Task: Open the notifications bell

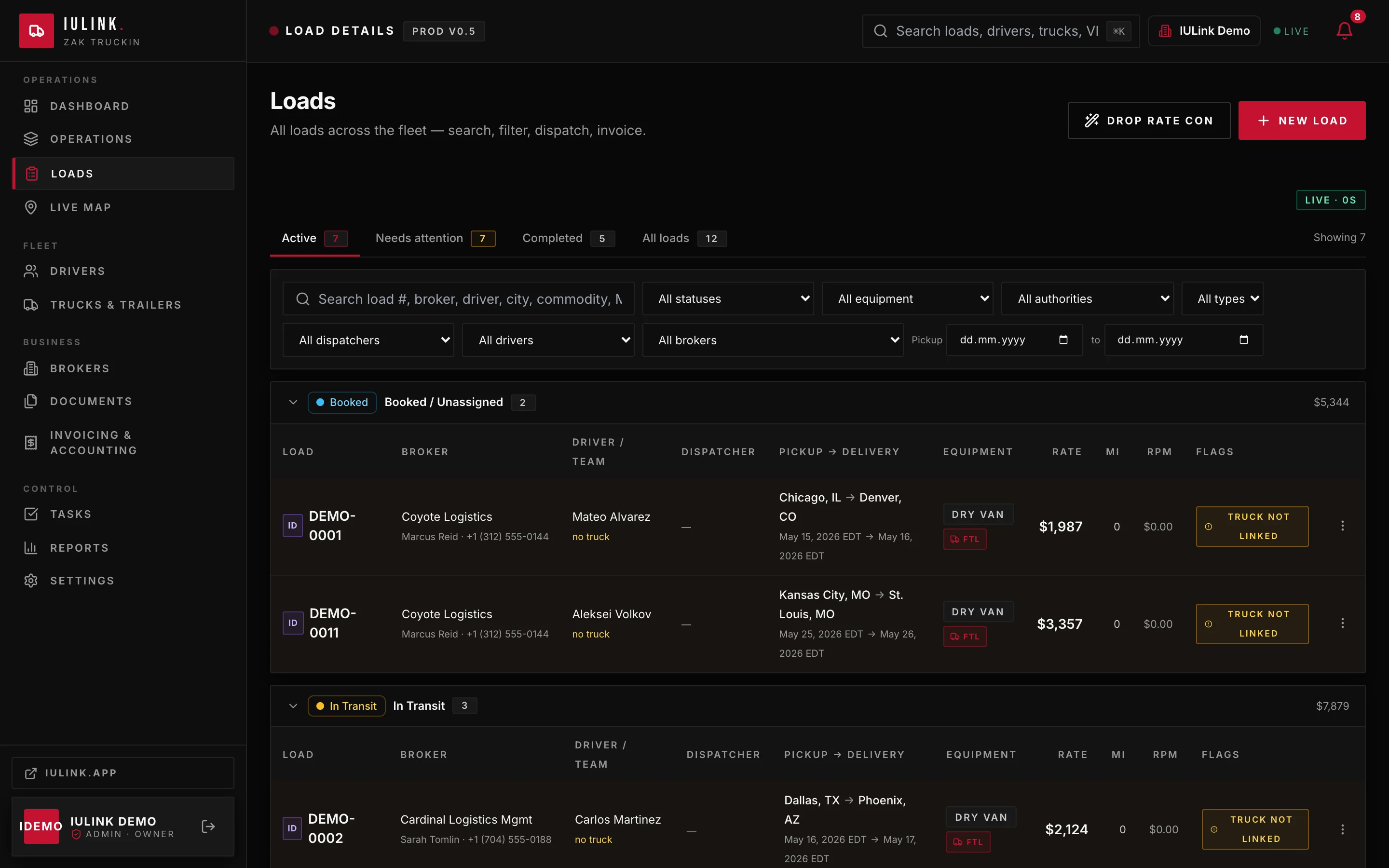Action: tap(1344, 30)
